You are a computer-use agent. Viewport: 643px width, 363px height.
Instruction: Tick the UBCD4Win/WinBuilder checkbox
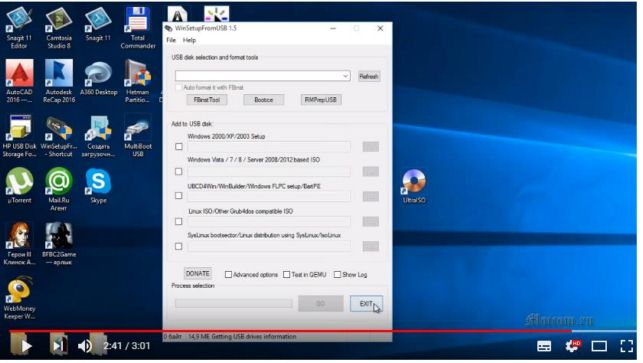click(x=179, y=196)
